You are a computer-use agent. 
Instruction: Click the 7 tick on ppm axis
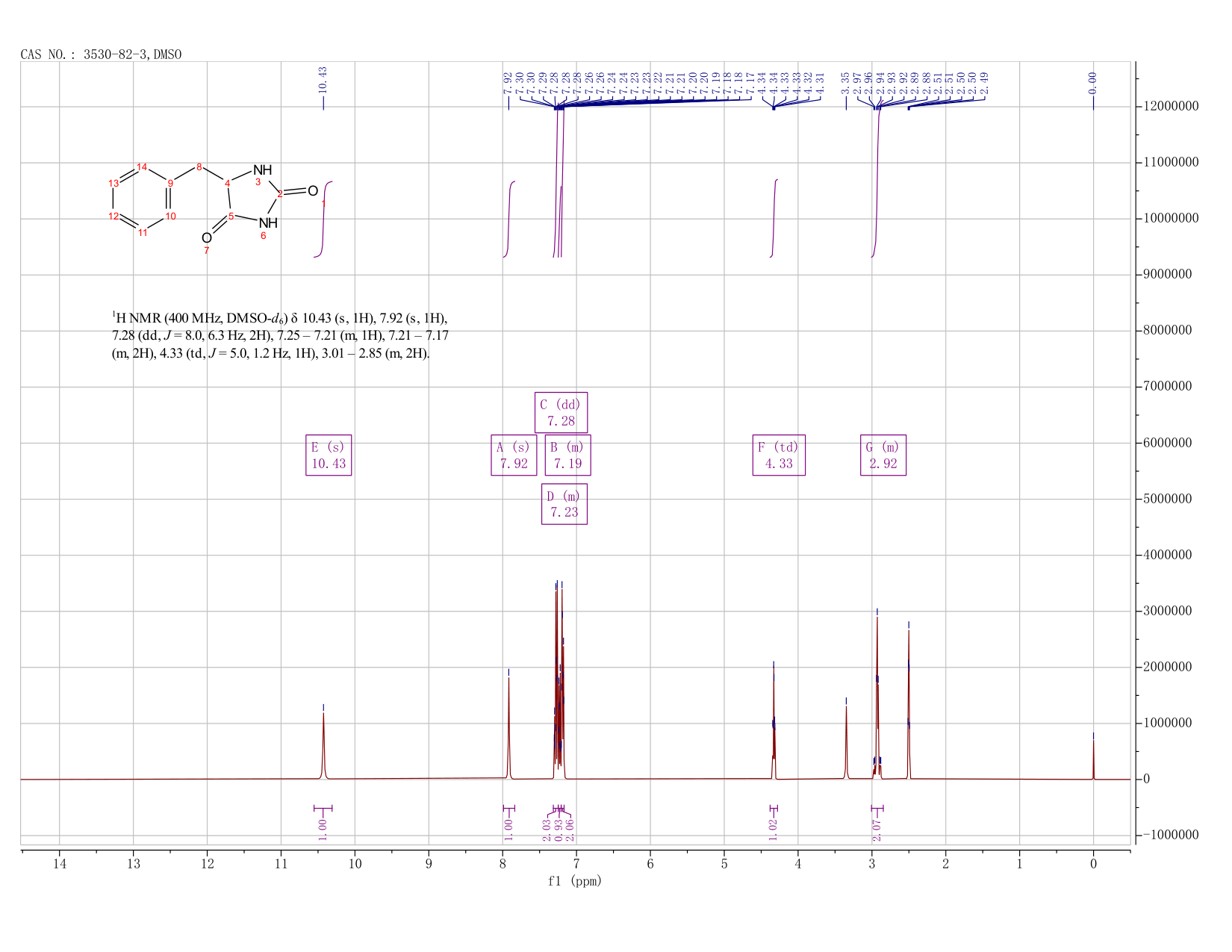pos(576,864)
